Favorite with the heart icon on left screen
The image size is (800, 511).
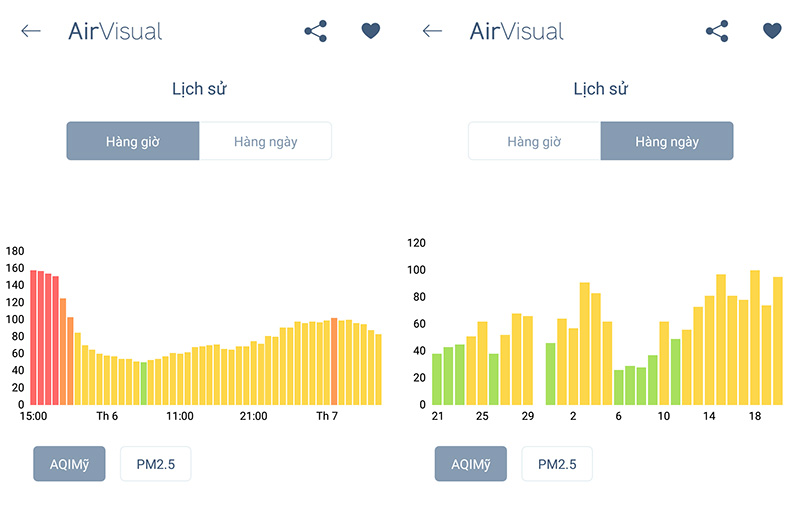[371, 31]
